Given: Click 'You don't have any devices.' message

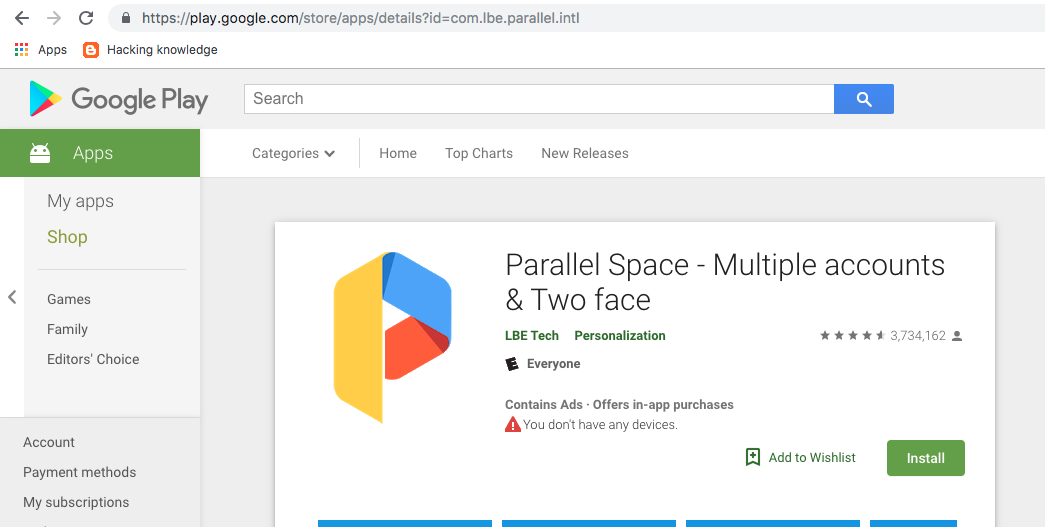Looking at the screenshot, I should 600,424.
